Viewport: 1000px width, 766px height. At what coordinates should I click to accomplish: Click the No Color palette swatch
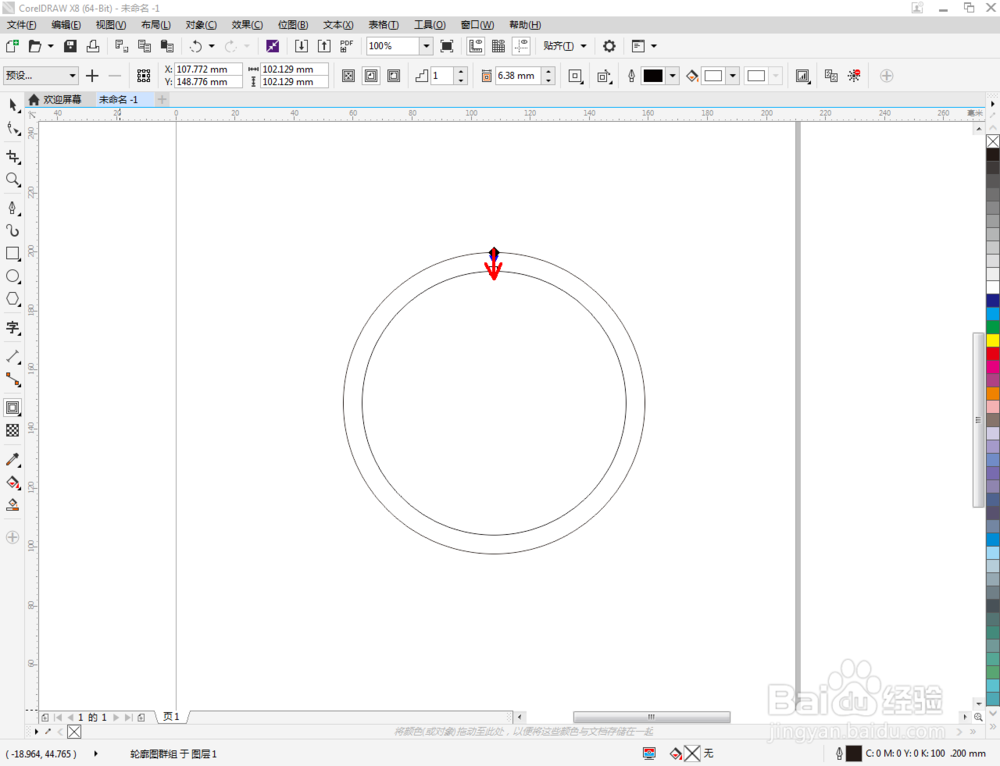(x=993, y=141)
